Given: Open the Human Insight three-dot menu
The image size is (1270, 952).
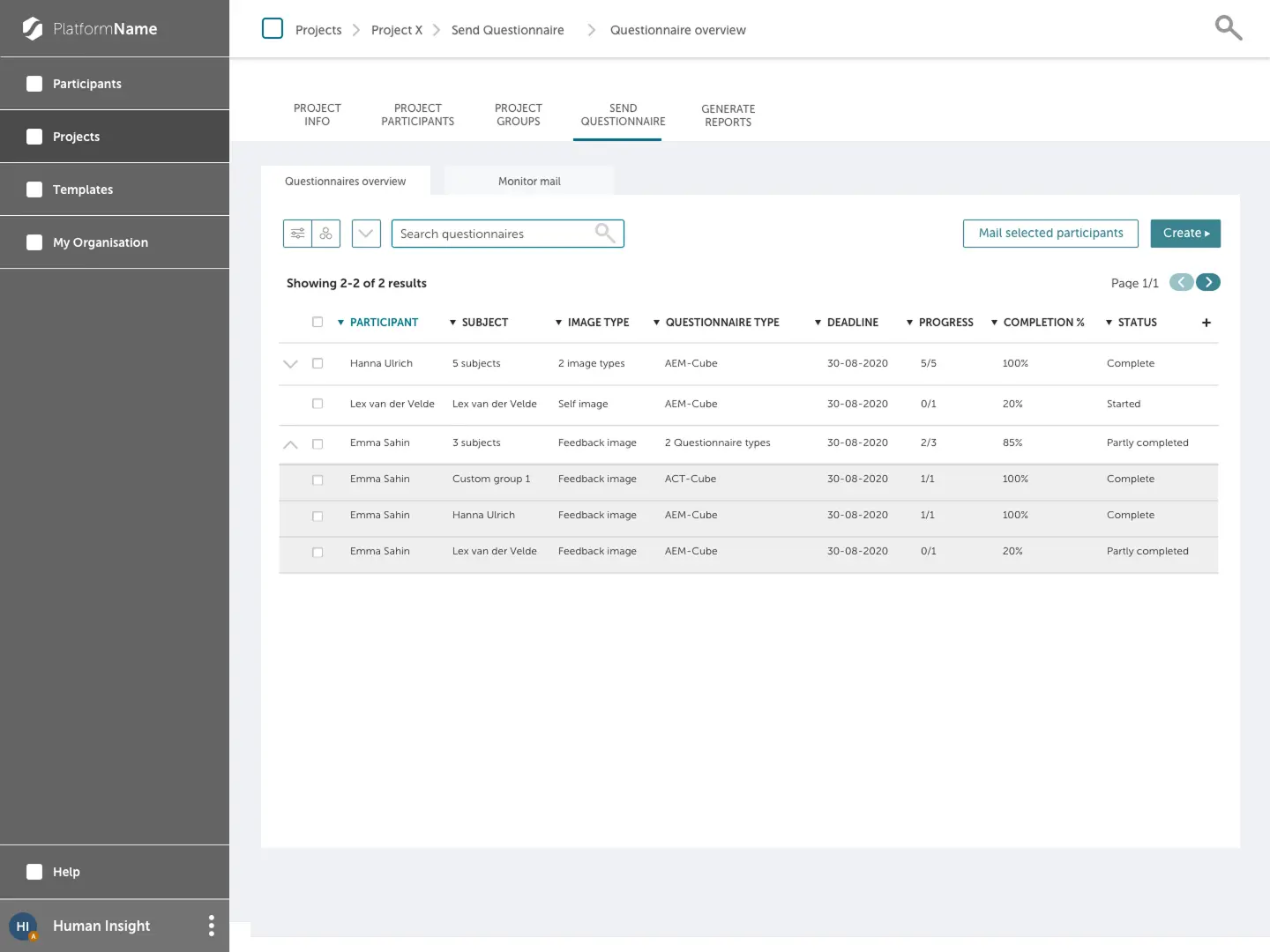Looking at the screenshot, I should 211,926.
